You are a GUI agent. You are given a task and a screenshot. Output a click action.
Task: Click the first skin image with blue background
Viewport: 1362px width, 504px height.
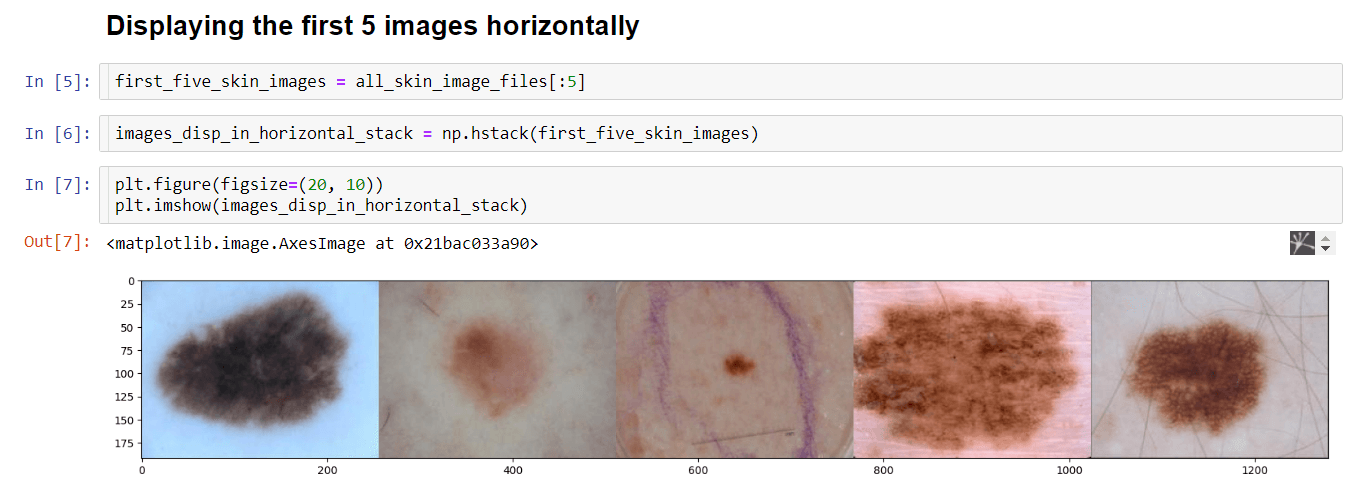(260, 369)
